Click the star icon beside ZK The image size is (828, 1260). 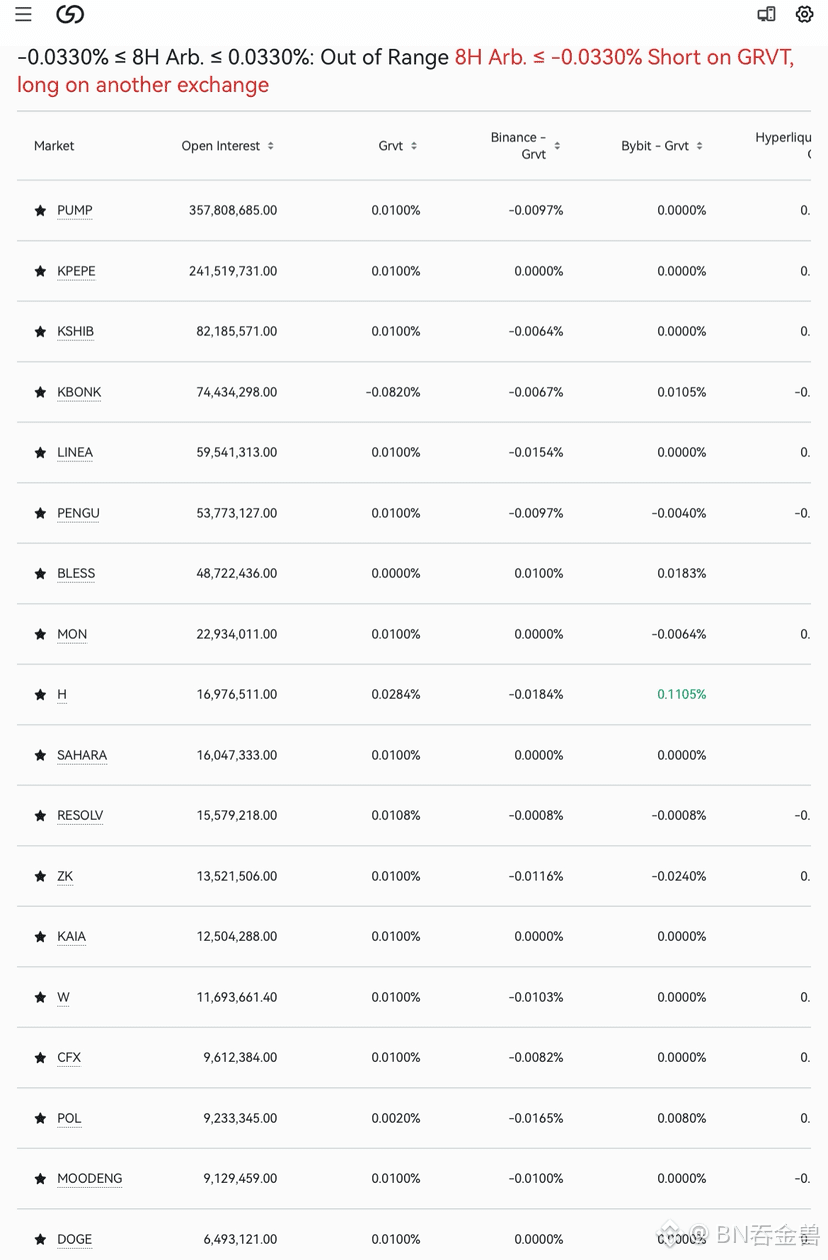[x=40, y=877]
